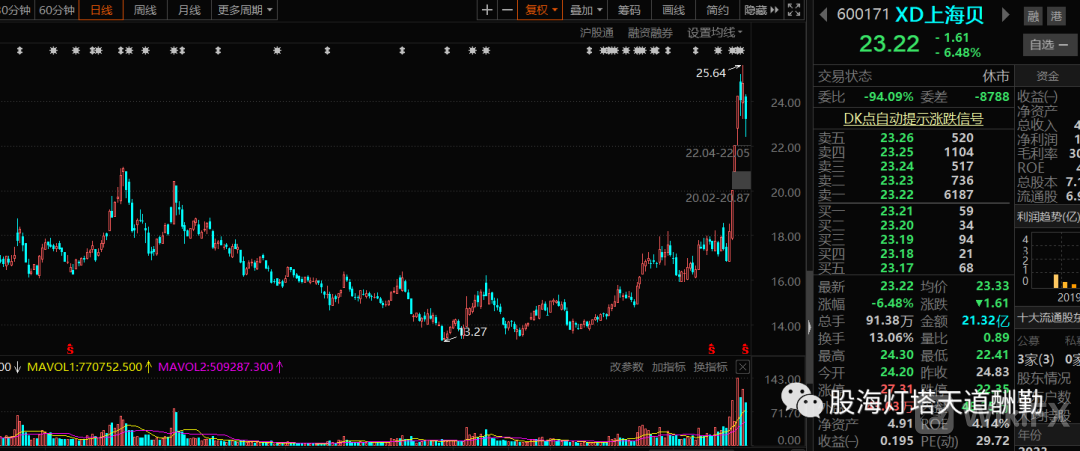Image resolution: width=1080 pixels, height=451 pixels.
Task: Click the 最低 value 22.41
Action: tap(992, 355)
